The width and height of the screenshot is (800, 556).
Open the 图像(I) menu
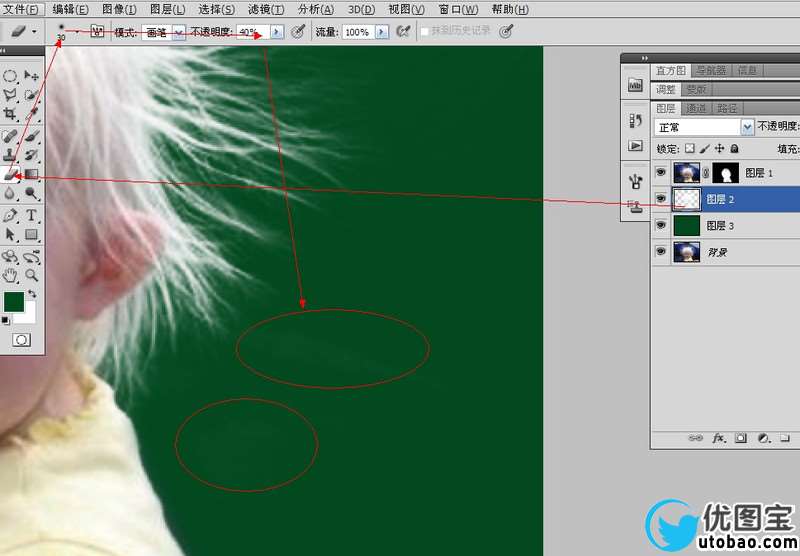point(119,9)
